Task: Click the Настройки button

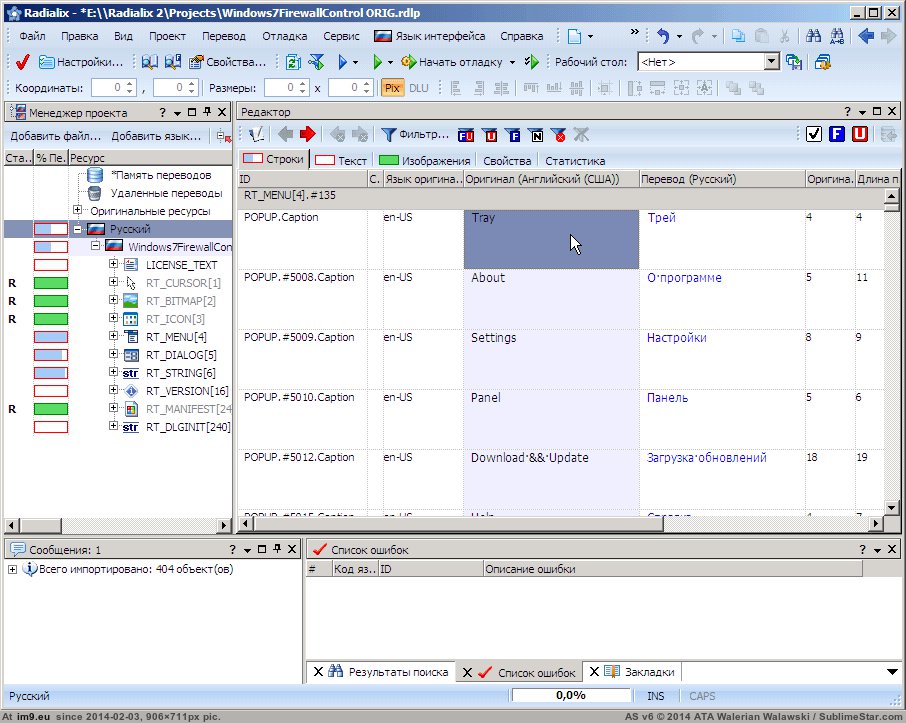Action: point(80,62)
